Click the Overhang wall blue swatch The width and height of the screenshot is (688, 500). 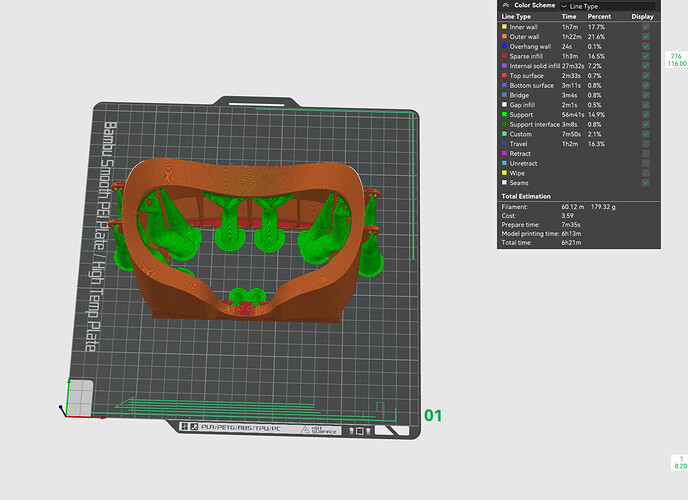[x=503, y=46]
